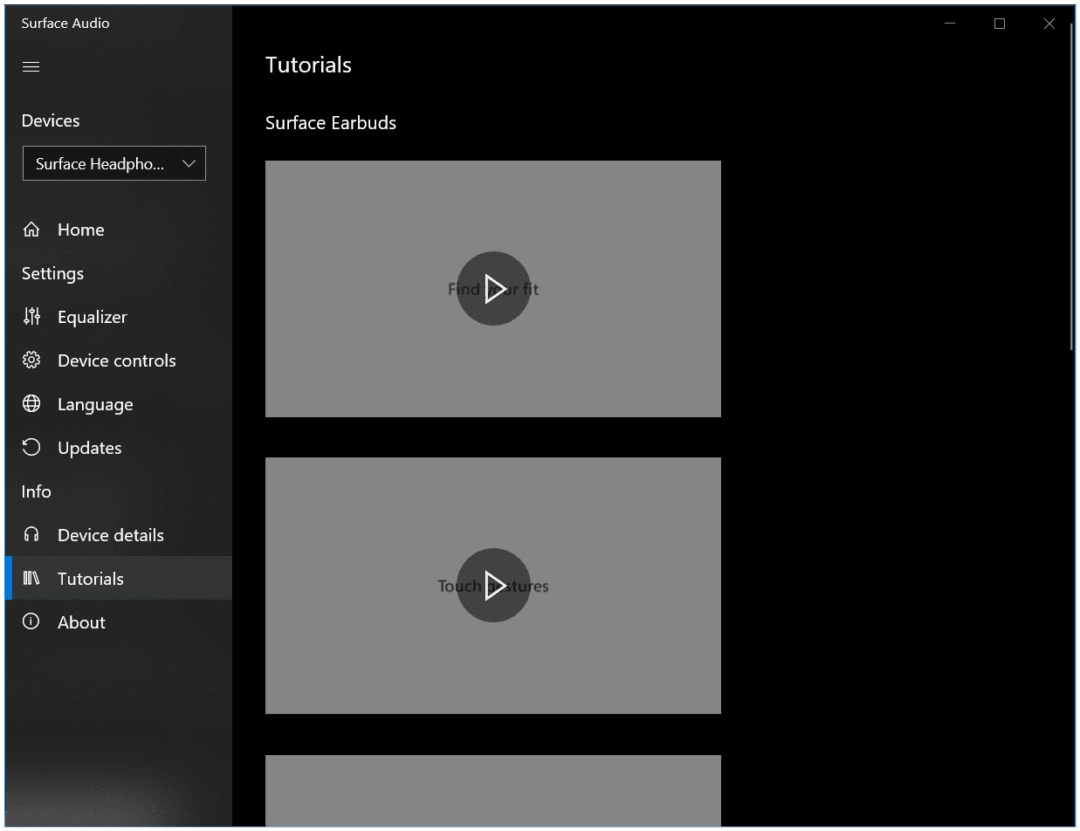The width and height of the screenshot is (1080, 831).
Task: Open Device details page
Action: pyautogui.click(x=112, y=535)
